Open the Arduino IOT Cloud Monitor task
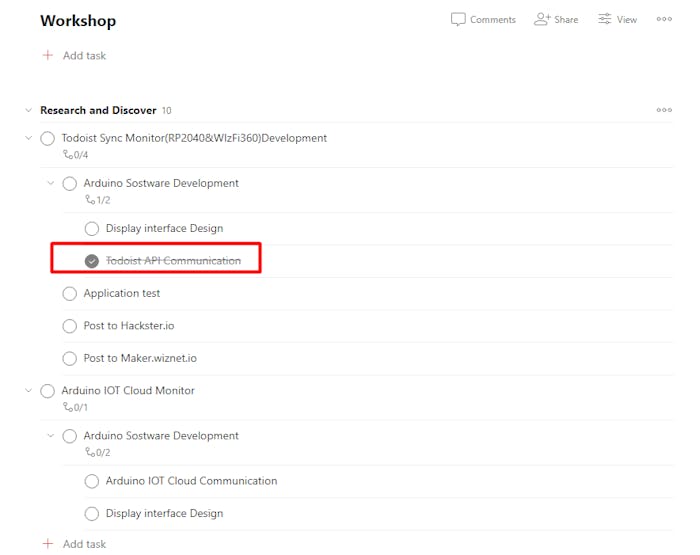 click(x=128, y=390)
